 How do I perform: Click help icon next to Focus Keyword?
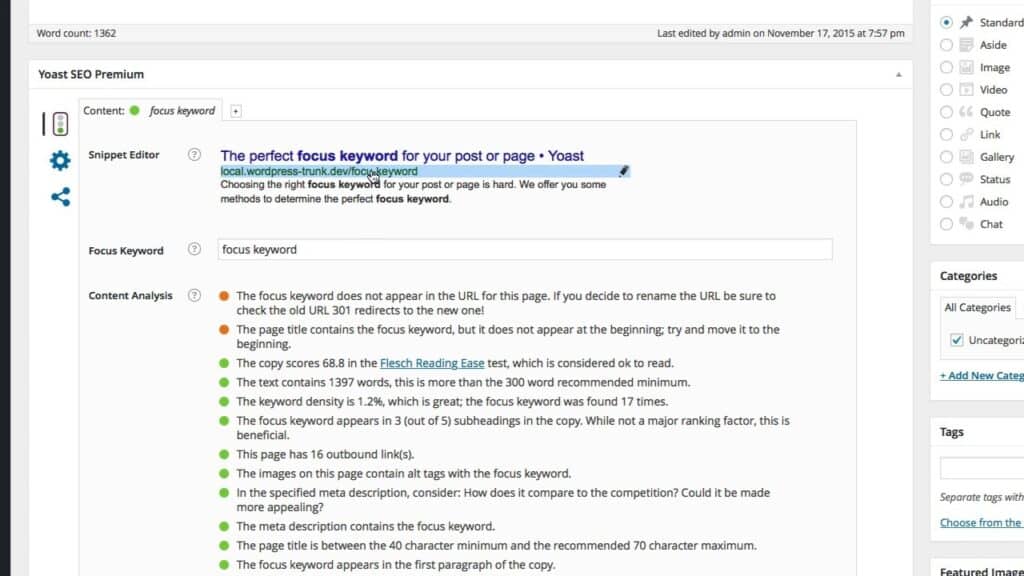point(194,250)
